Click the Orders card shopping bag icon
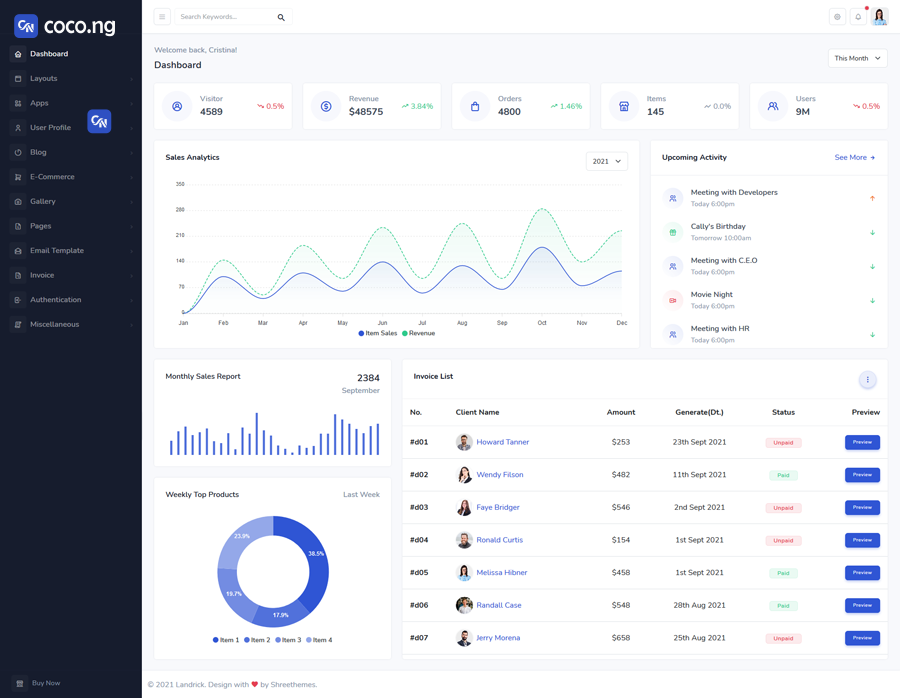Screen dimensions: 900x698 tap(475, 106)
